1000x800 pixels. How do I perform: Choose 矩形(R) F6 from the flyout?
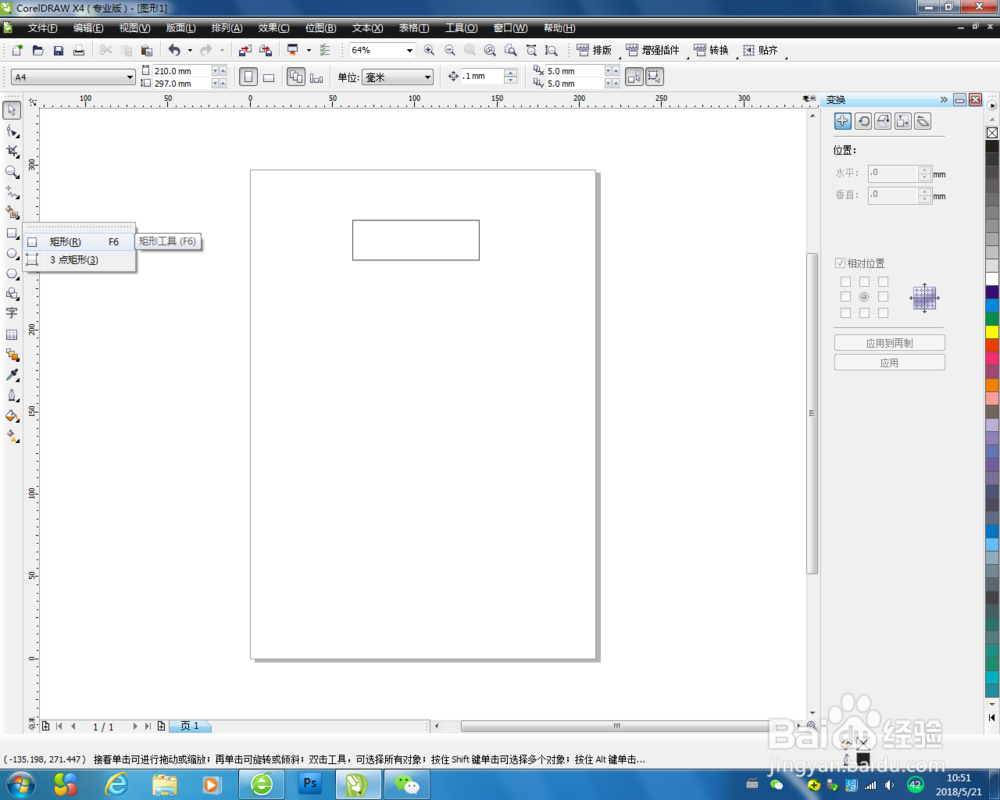pyautogui.click(x=79, y=242)
